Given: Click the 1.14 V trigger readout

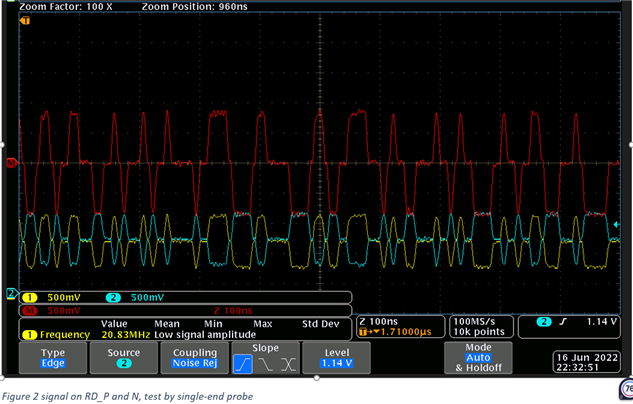Looking at the screenshot, I should click(x=602, y=322).
